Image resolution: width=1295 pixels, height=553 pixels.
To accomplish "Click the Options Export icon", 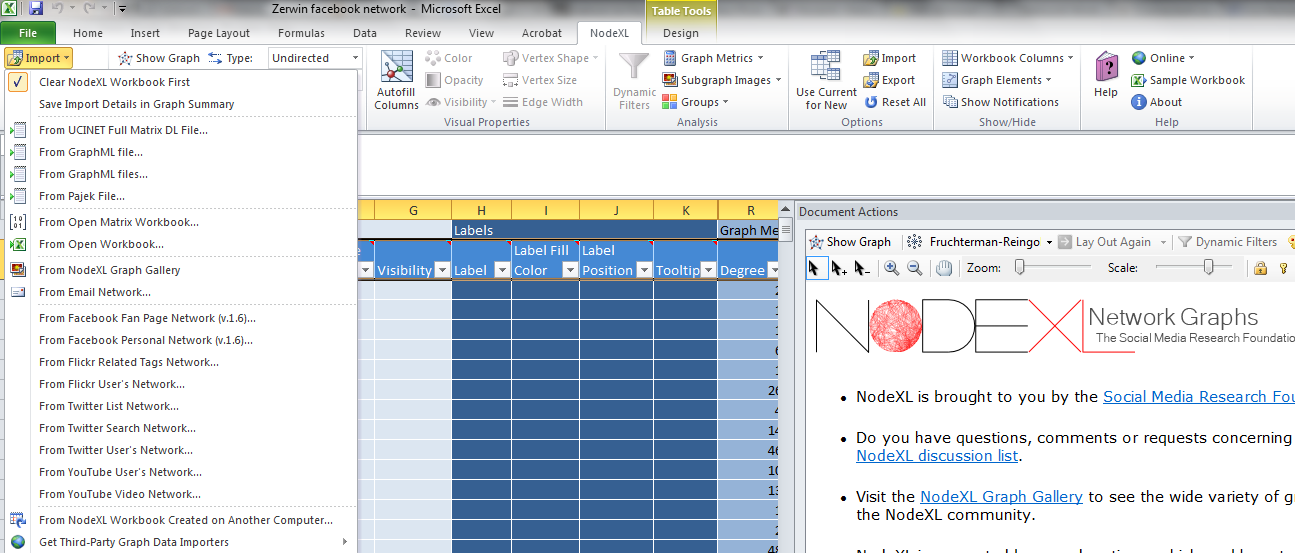I will click(x=888, y=80).
